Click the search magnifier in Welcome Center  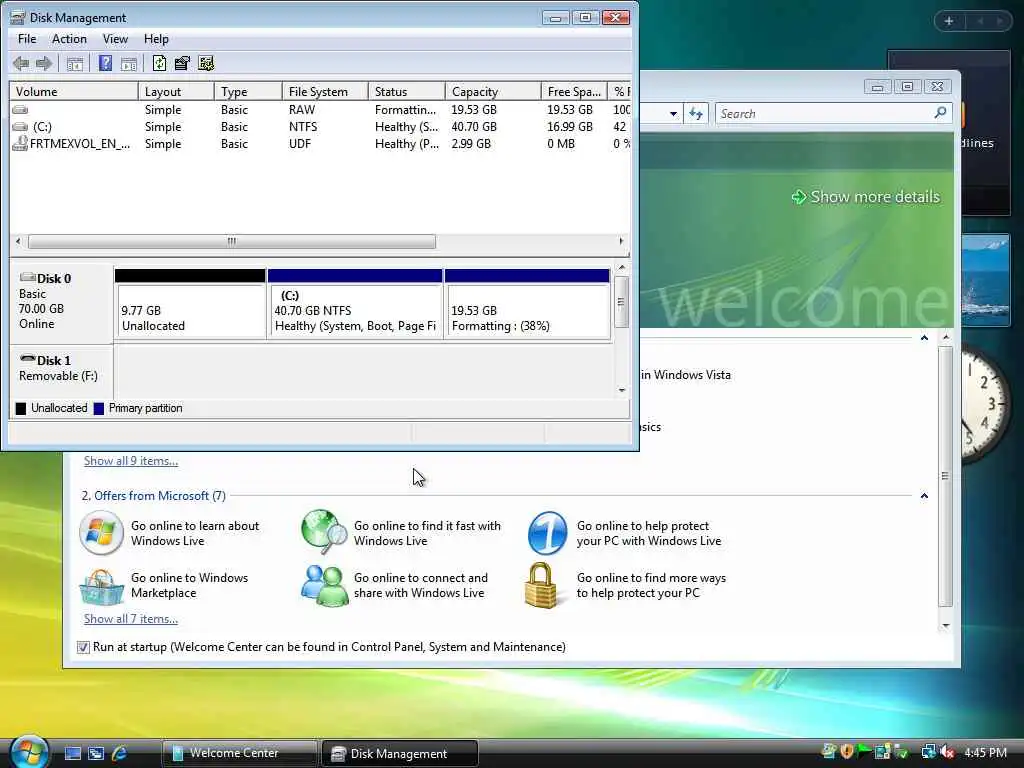coord(940,113)
